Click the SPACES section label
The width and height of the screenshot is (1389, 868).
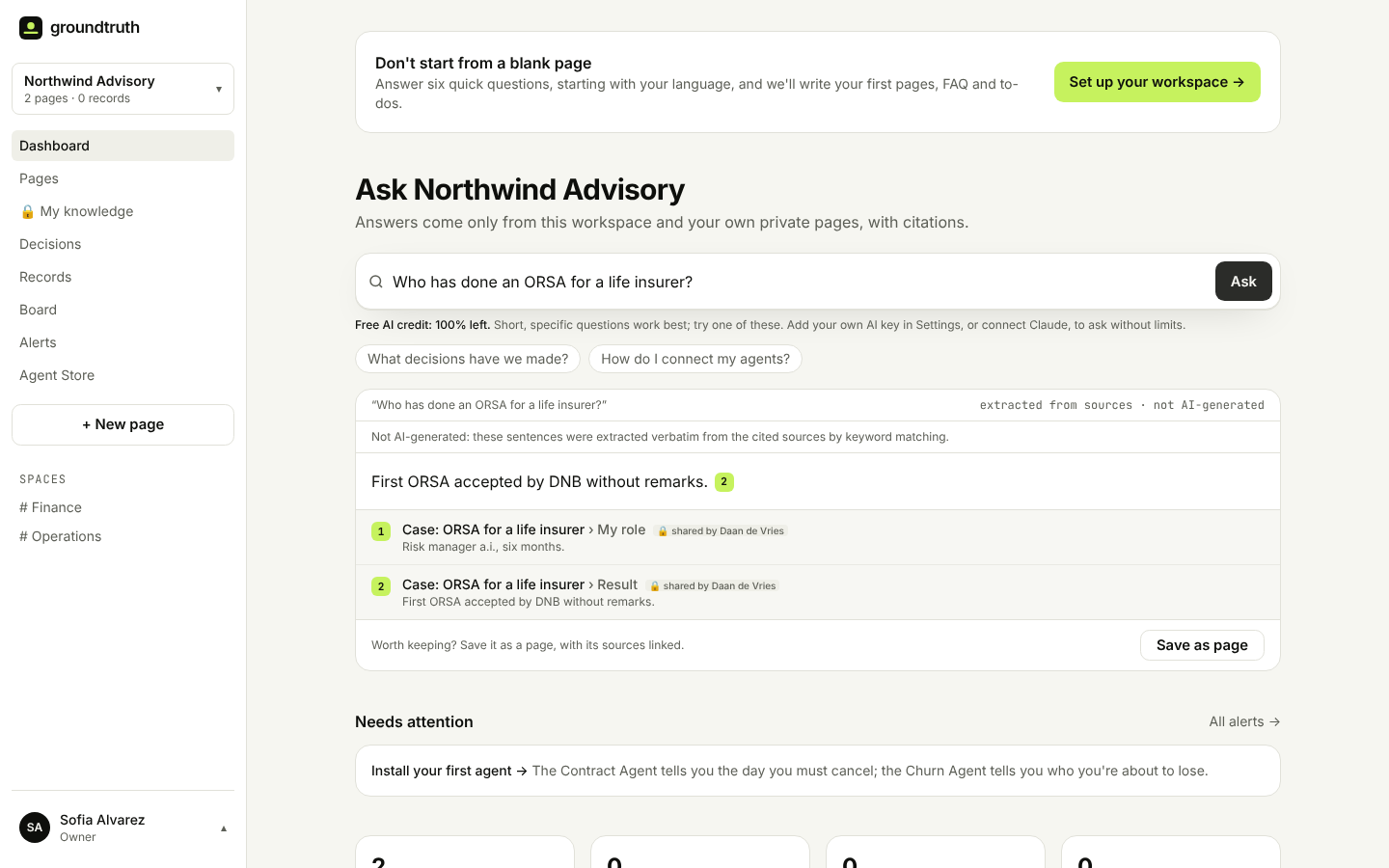point(42,479)
